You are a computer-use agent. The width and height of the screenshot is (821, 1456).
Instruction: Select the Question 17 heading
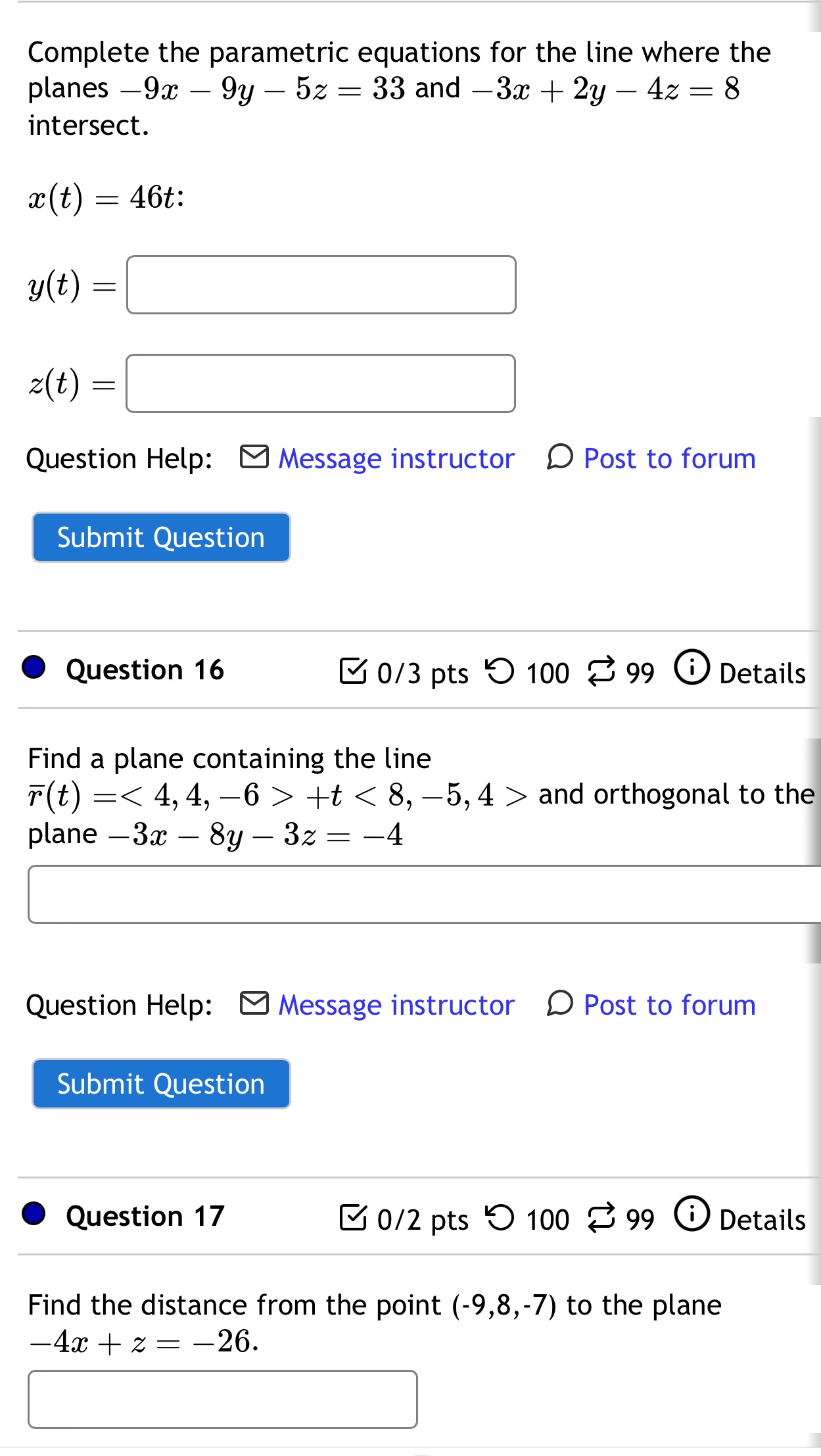[146, 1216]
